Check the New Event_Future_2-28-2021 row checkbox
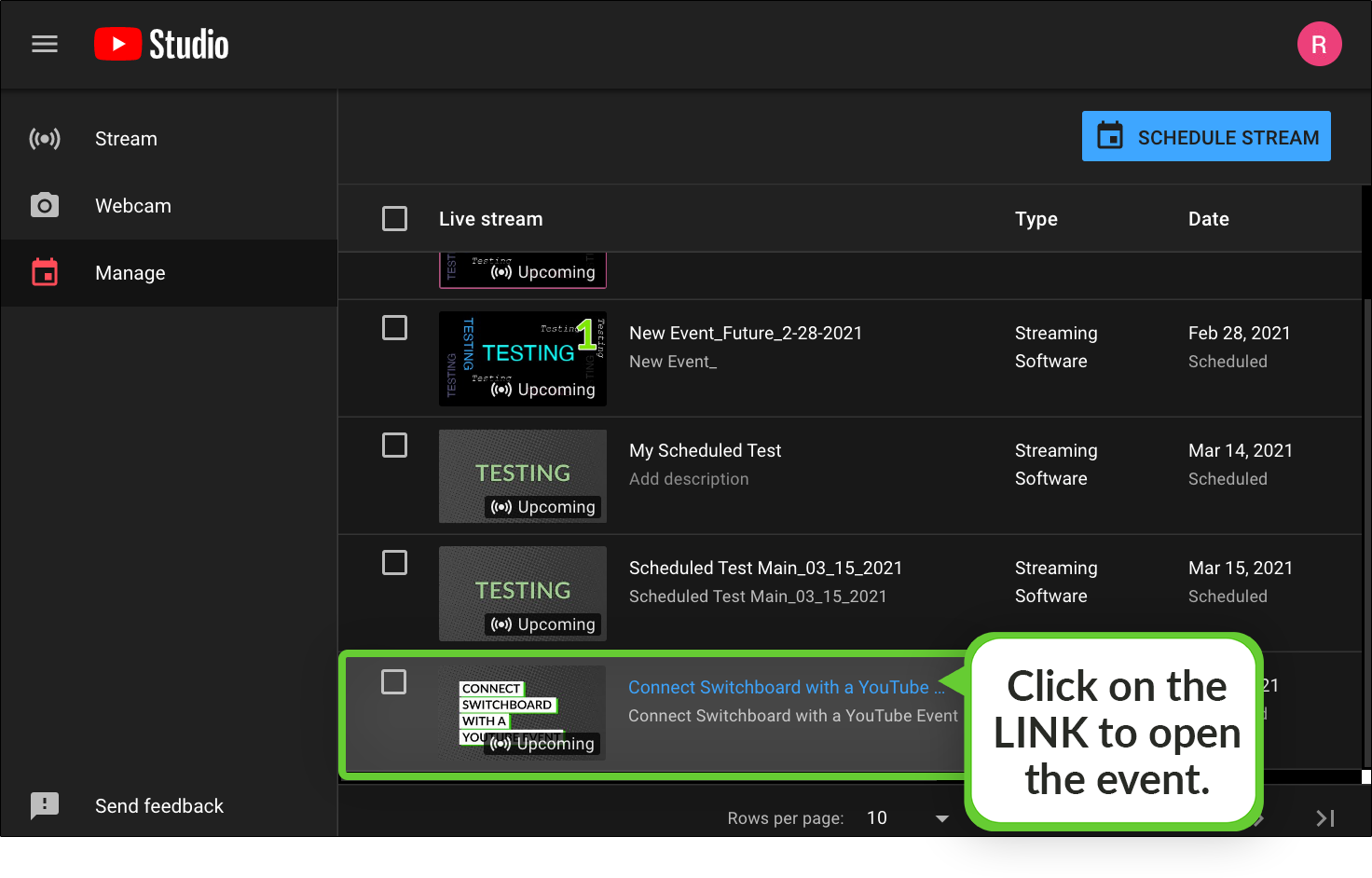The width and height of the screenshot is (1372, 878). 395,328
